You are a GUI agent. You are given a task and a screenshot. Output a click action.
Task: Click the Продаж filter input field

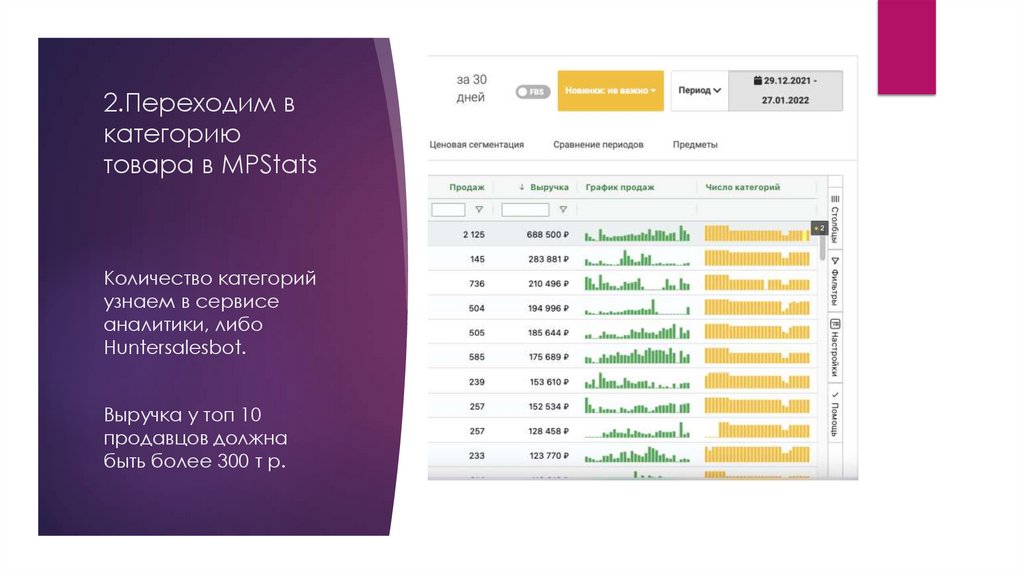(448, 210)
